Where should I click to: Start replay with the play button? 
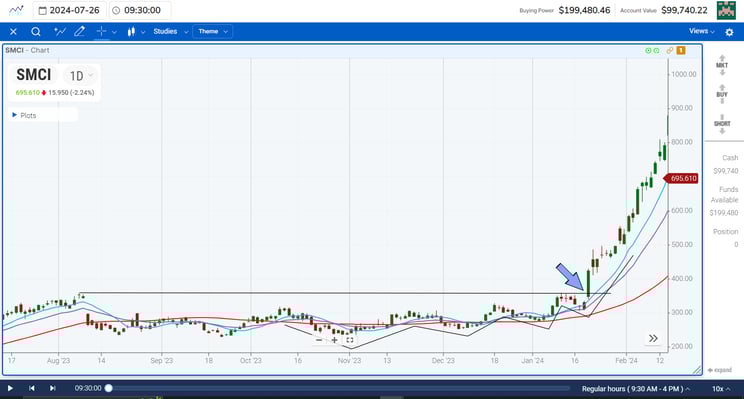(10, 388)
